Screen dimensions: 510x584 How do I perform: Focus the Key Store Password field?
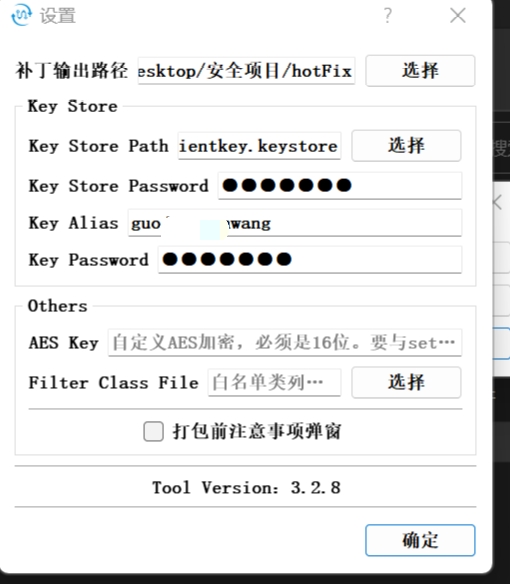[x=340, y=185]
